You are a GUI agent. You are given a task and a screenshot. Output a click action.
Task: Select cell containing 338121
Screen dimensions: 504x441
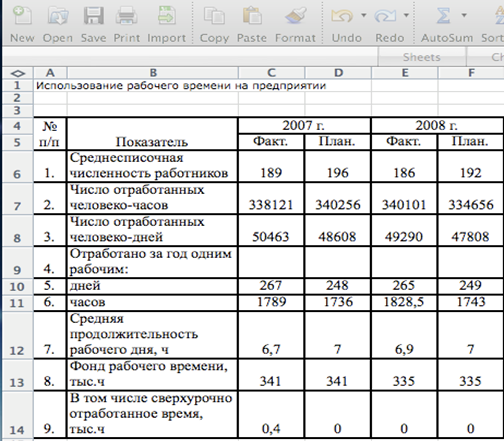(x=271, y=198)
